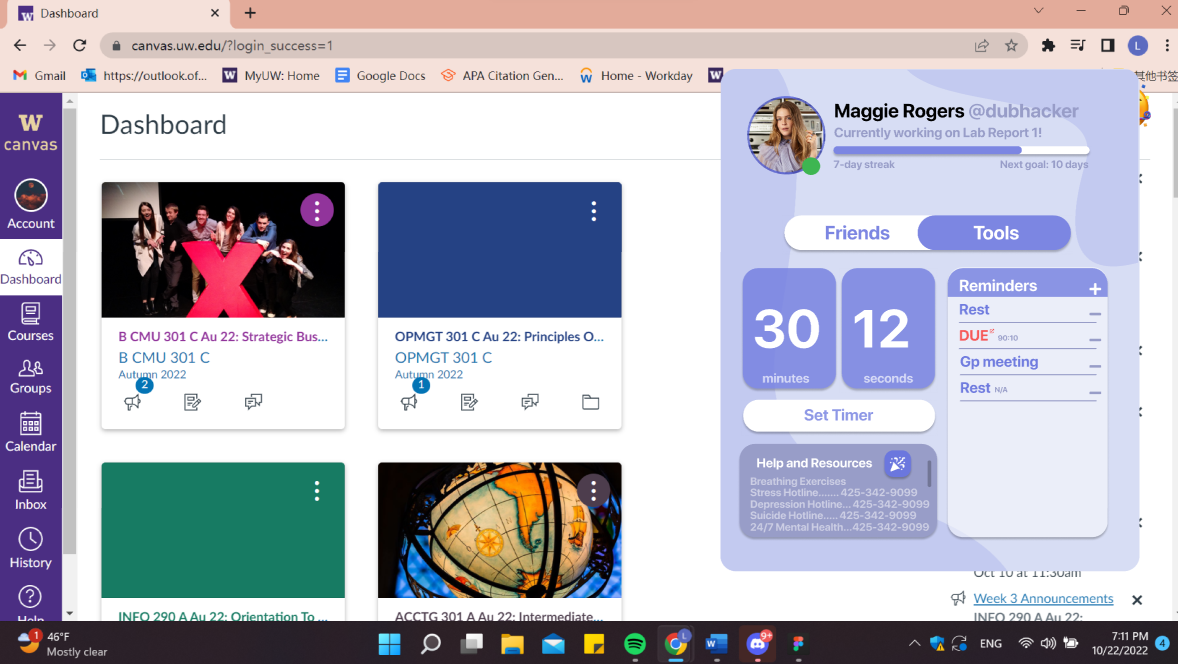
Task: Open Discord from the taskbar
Action: tap(757, 644)
